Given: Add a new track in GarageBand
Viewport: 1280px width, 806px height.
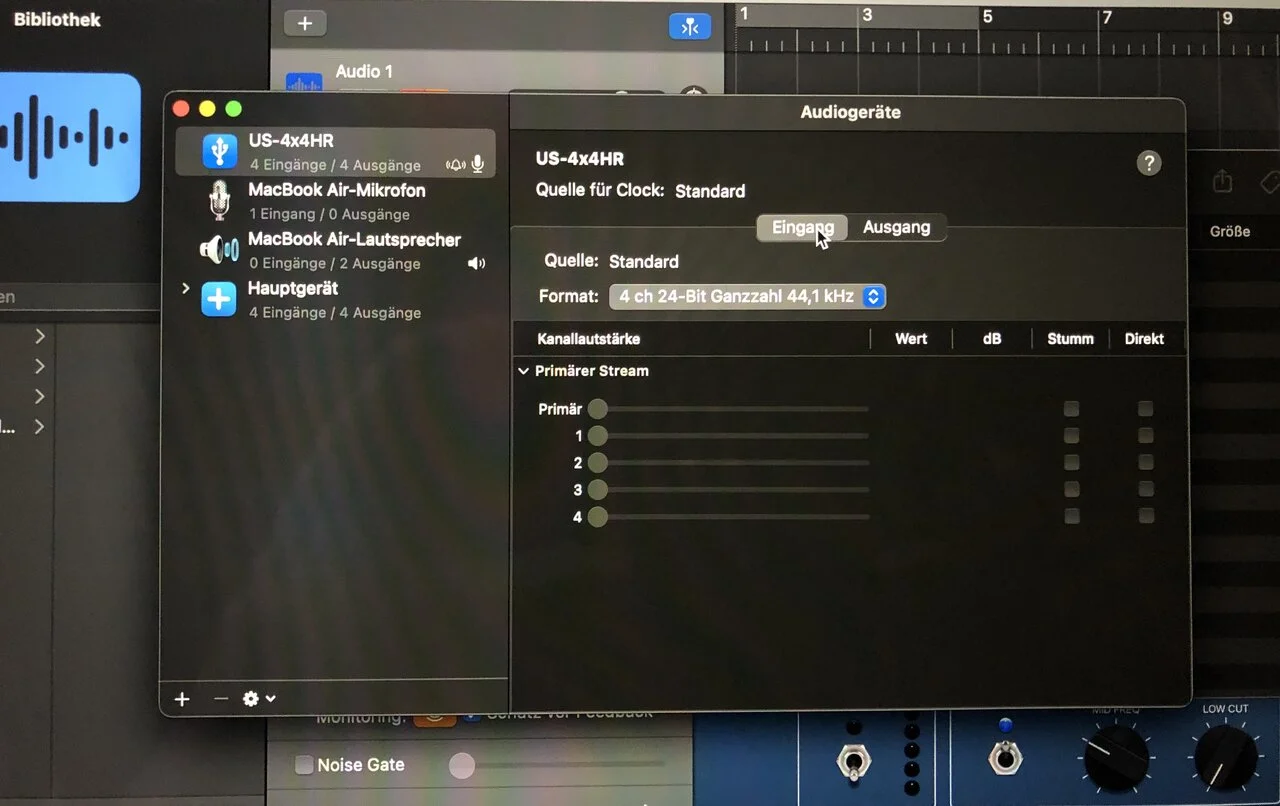Looking at the screenshot, I should click(x=305, y=23).
